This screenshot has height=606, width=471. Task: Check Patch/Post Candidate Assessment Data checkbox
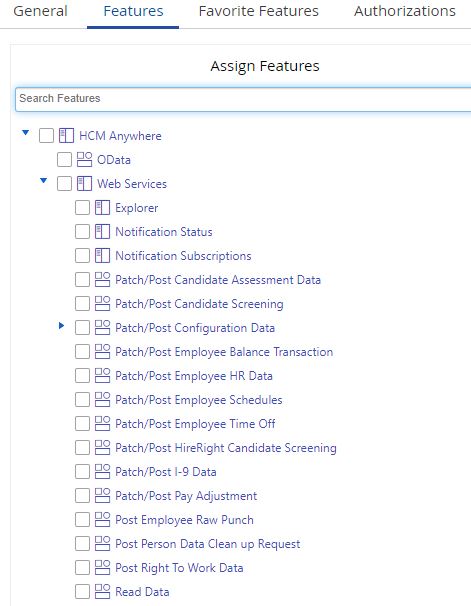click(x=82, y=279)
